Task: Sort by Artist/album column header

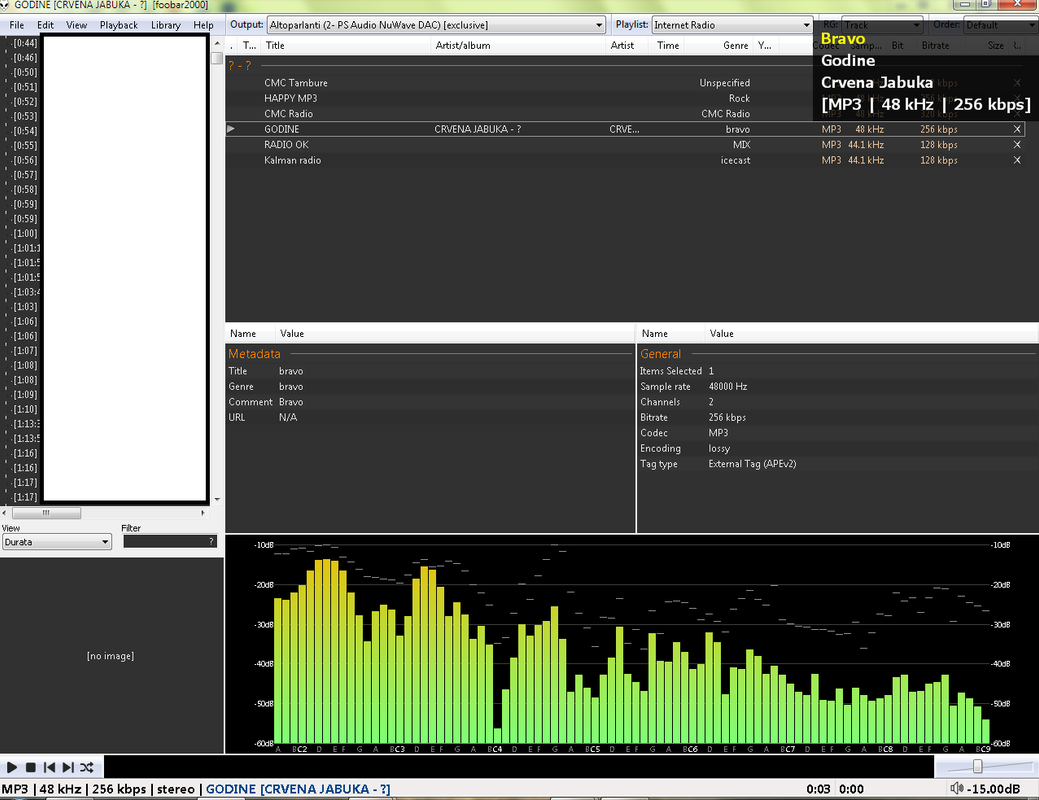Action: (463, 46)
